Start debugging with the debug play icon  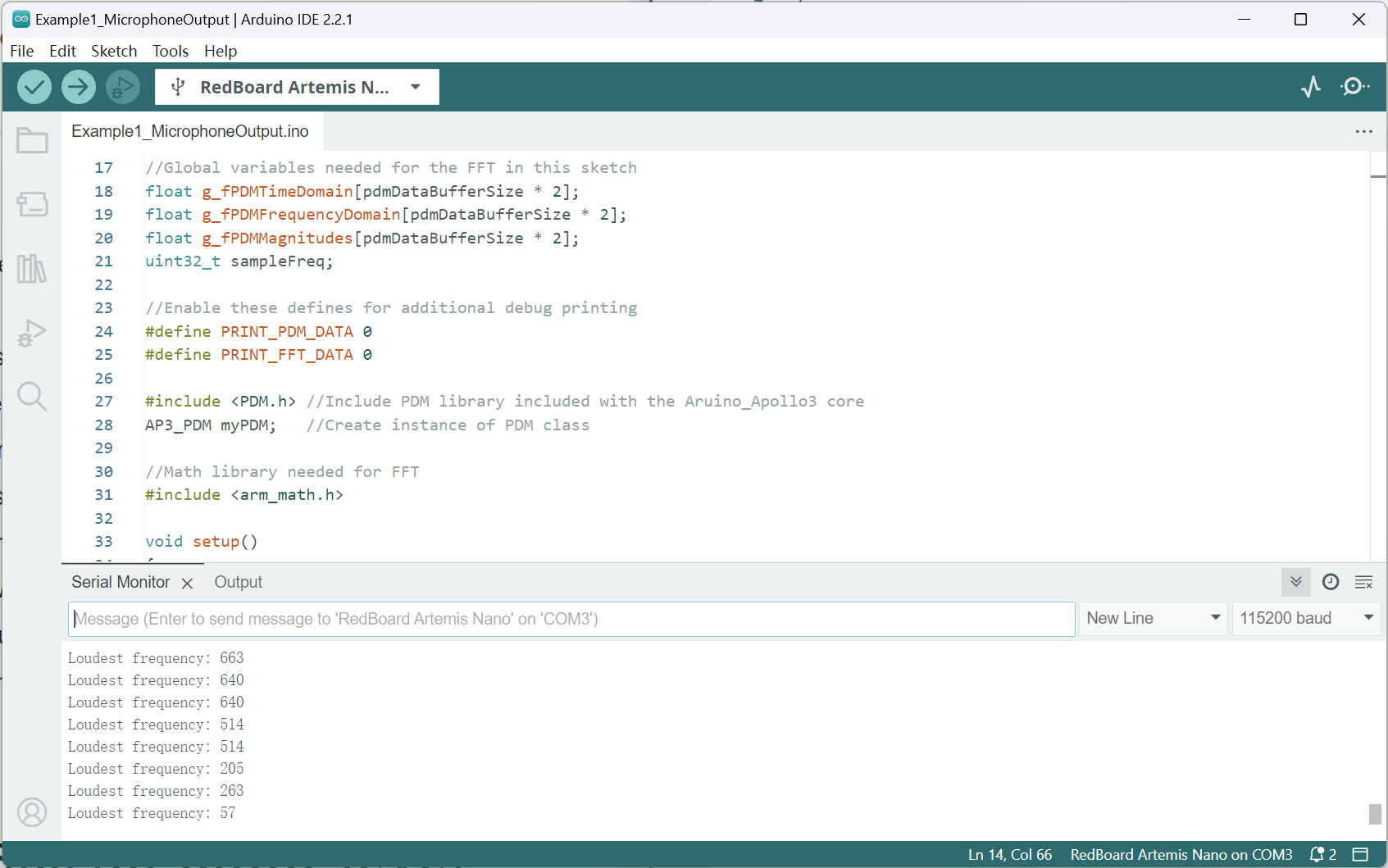(x=123, y=87)
